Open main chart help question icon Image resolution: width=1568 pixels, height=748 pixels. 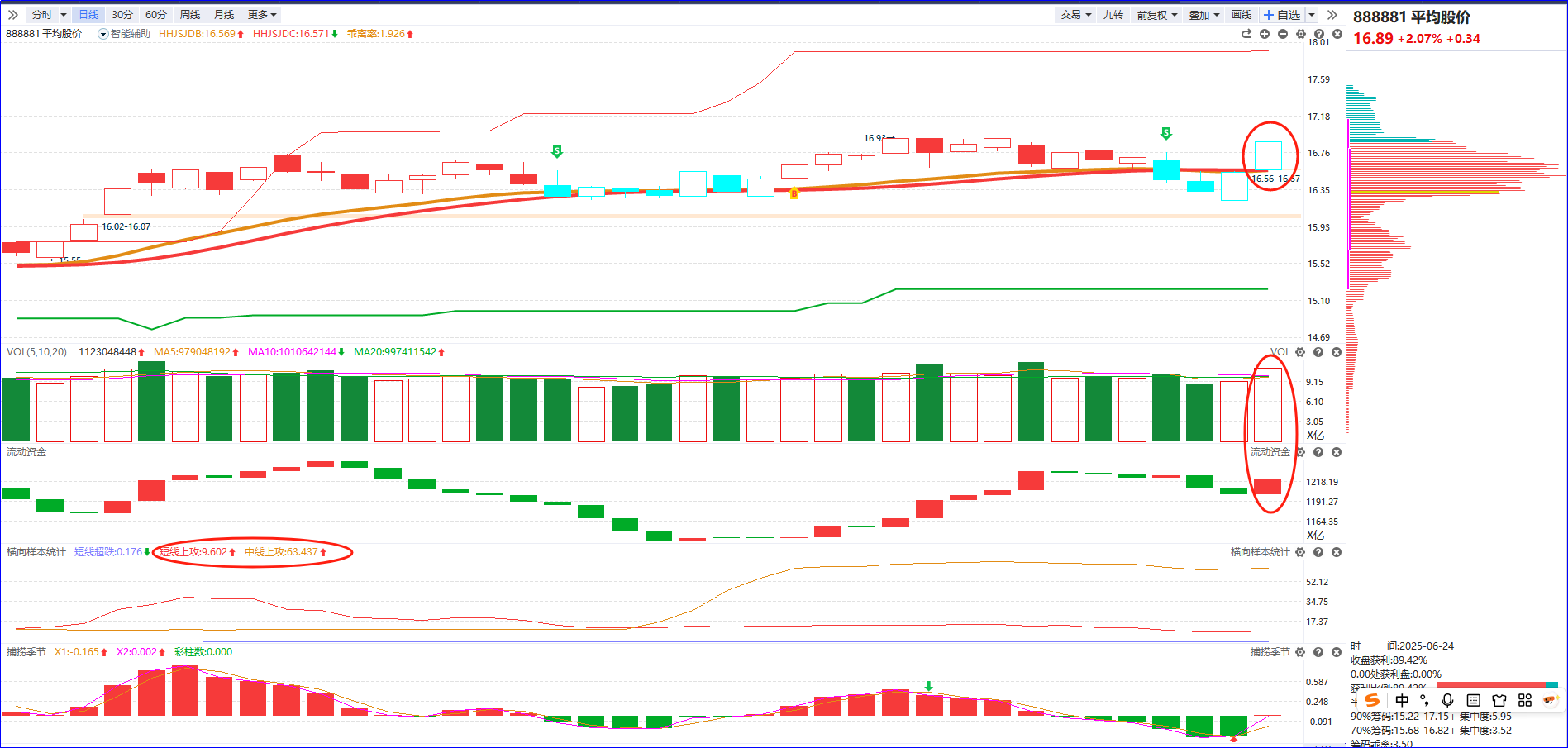(1319, 34)
